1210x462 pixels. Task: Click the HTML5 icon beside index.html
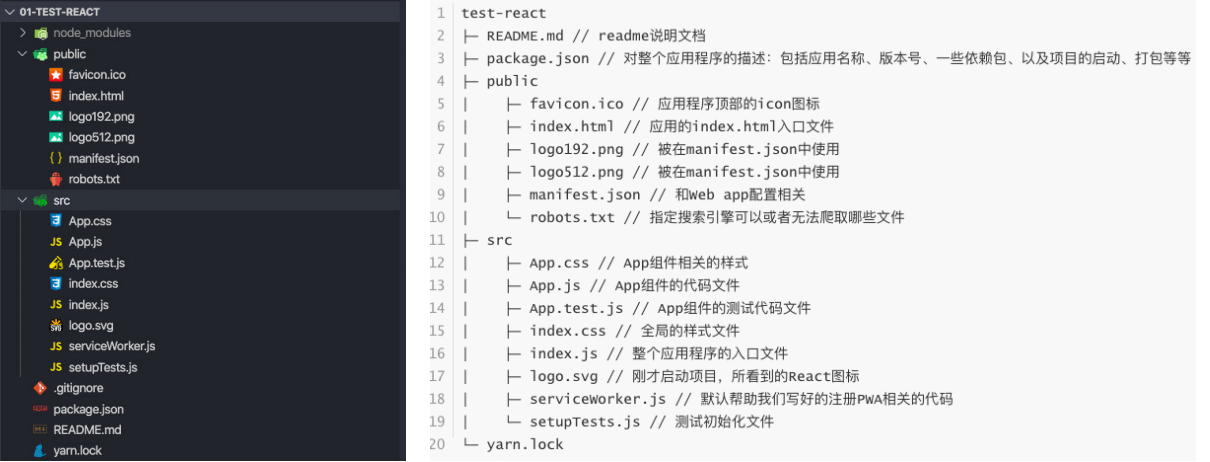56,96
